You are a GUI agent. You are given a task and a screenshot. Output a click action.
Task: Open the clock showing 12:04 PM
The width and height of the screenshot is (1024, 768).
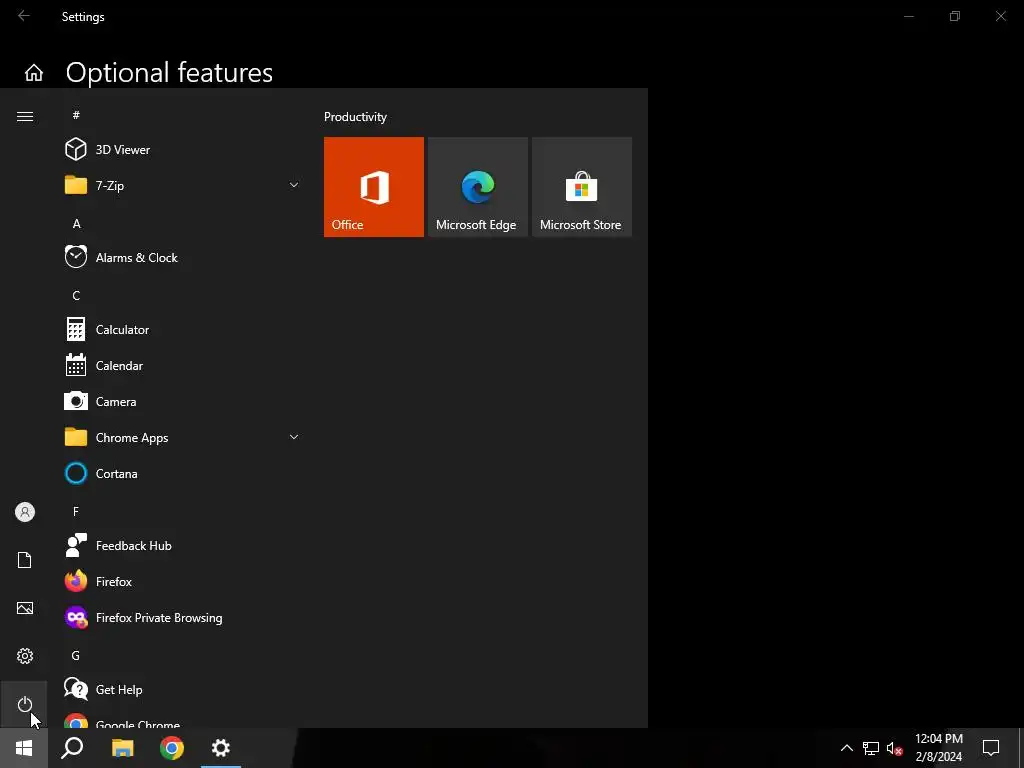[x=938, y=748]
